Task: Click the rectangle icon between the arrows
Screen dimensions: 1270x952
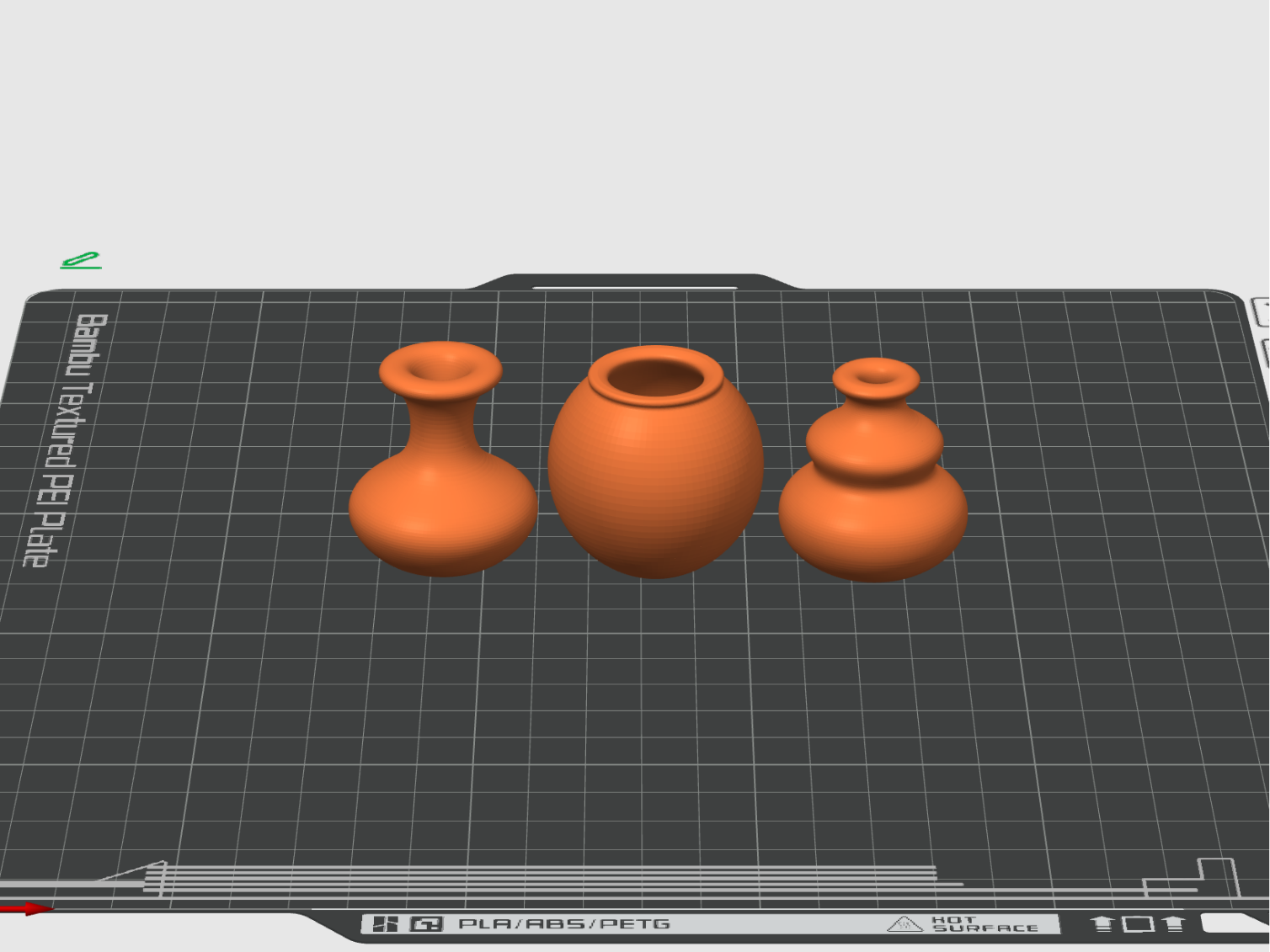Action: click(x=1139, y=923)
